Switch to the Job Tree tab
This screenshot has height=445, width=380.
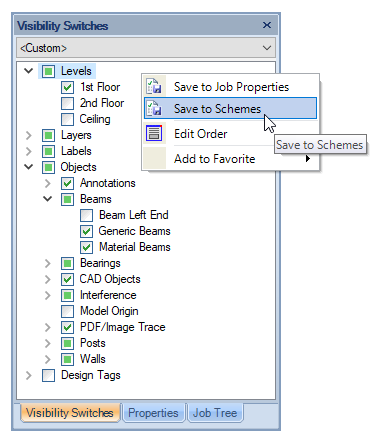(x=215, y=413)
